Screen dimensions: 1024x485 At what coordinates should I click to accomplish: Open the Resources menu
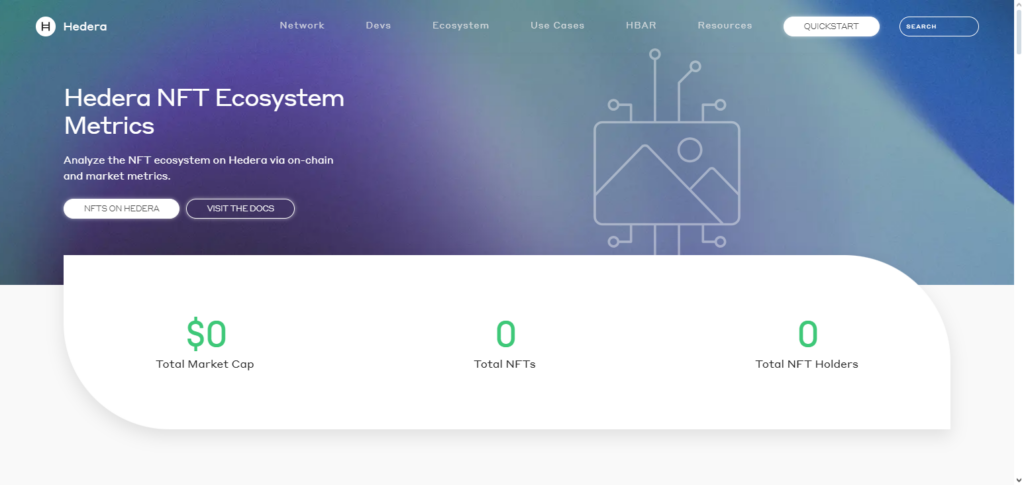click(x=724, y=25)
